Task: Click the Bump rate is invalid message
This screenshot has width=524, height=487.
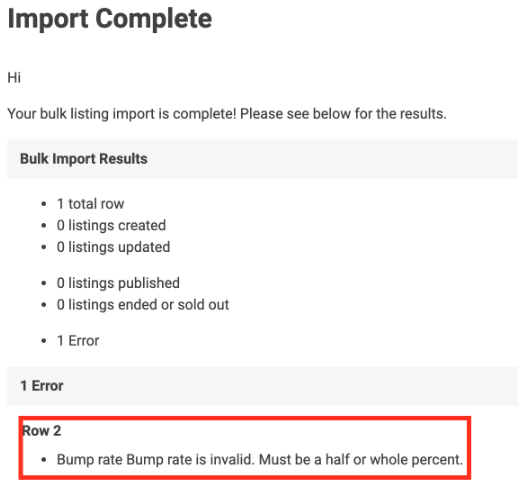Action: click(x=260, y=460)
